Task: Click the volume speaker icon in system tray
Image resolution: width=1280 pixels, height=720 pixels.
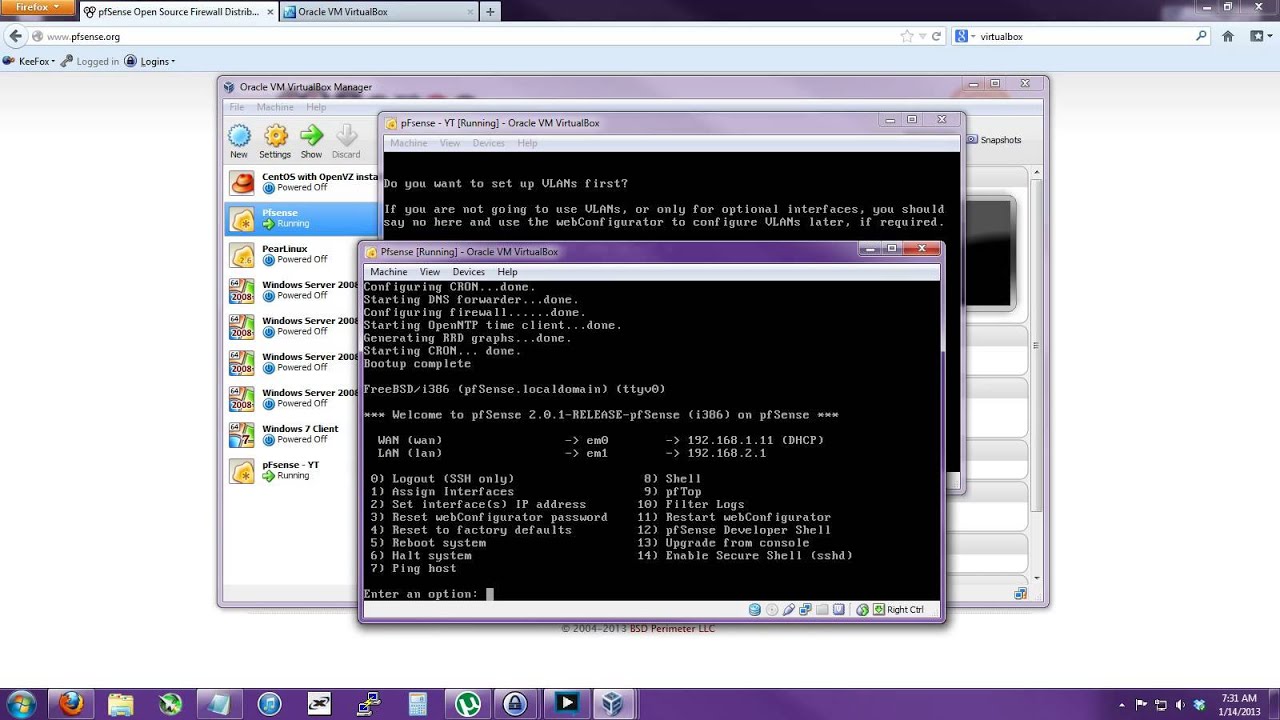Action: (1182, 703)
